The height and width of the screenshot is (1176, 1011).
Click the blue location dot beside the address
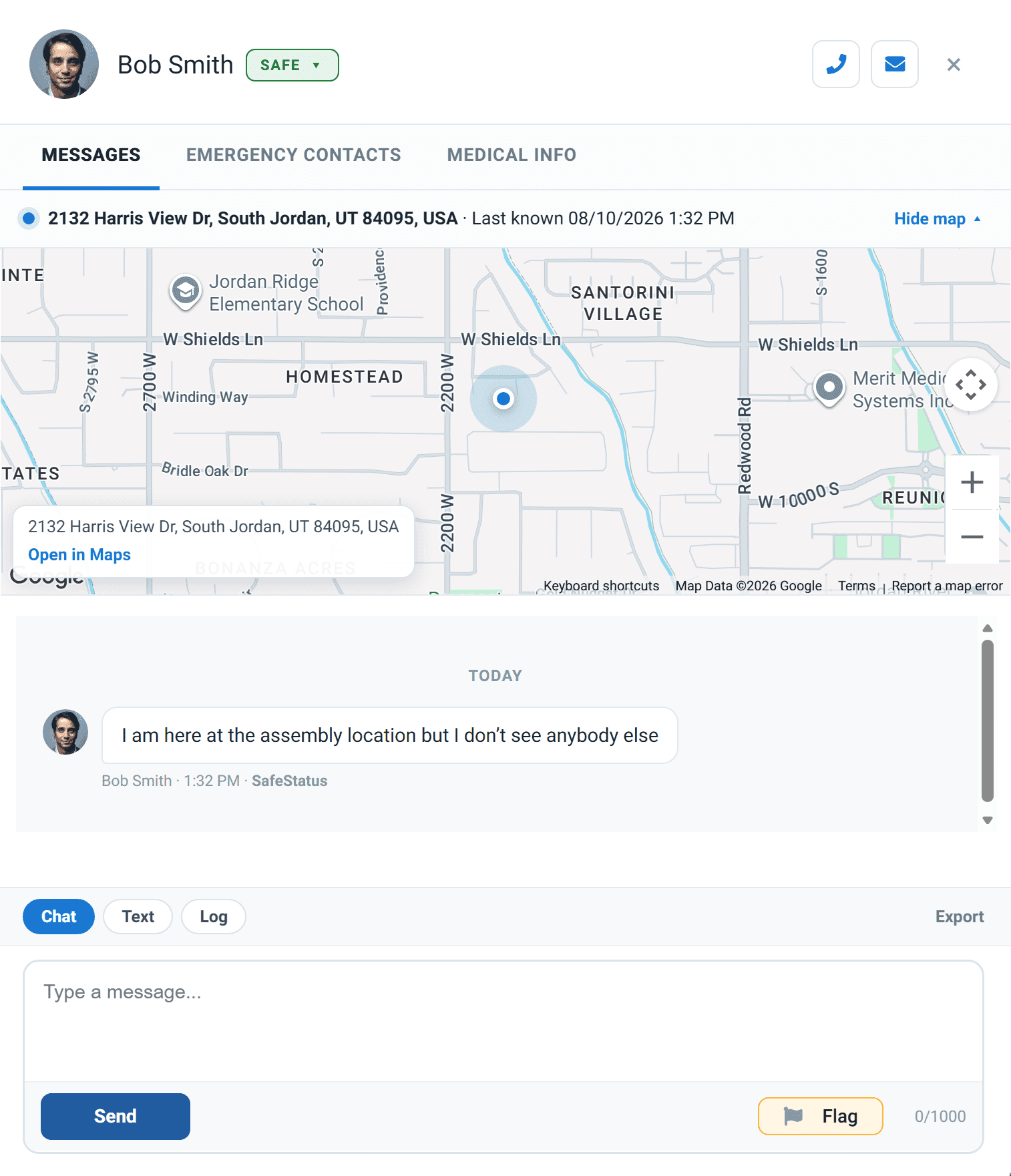click(x=29, y=218)
